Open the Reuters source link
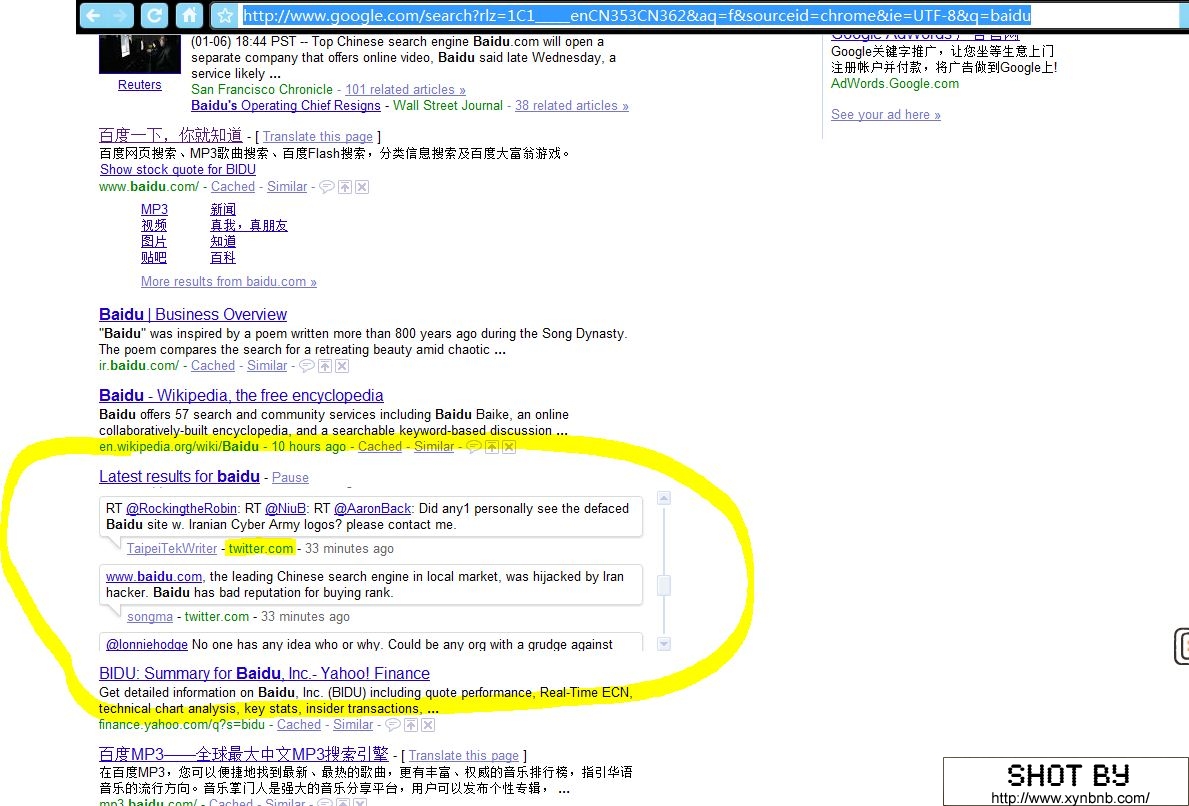The height and width of the screenshot is (806, 1189). click(x=140, y=85)
